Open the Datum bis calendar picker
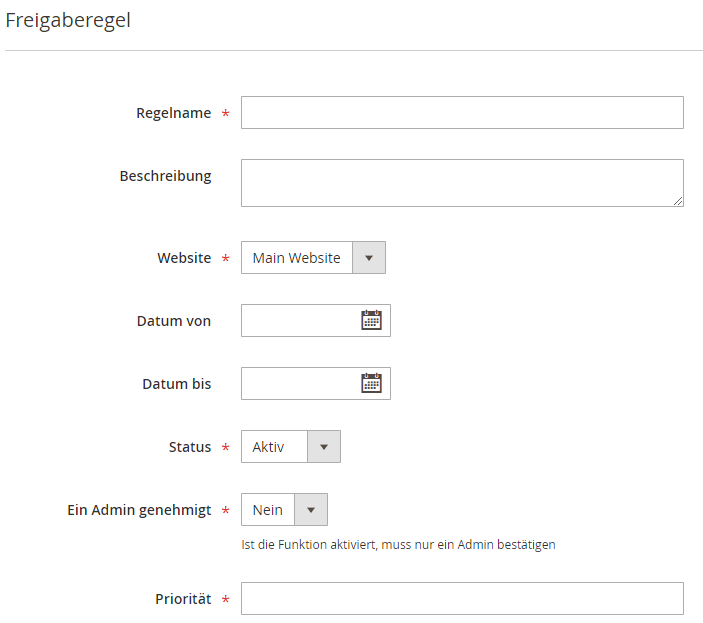The width and height of the screenshot is (703, 623). (371, 383)
